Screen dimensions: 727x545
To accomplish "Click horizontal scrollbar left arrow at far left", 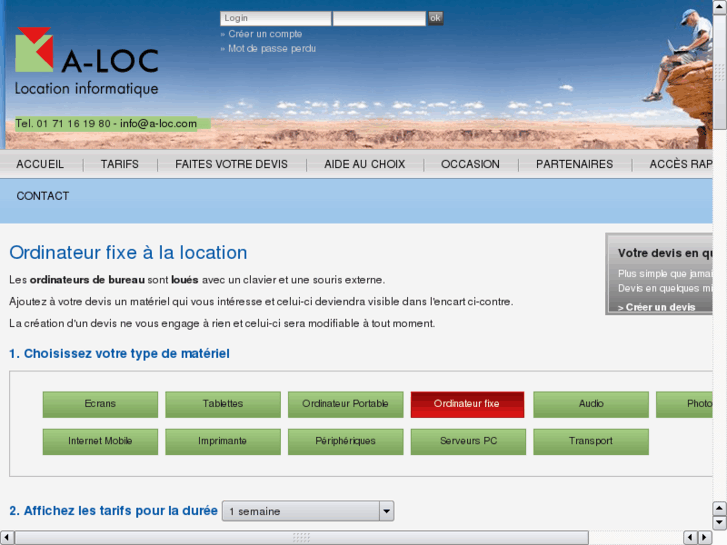I will [6, 538].
